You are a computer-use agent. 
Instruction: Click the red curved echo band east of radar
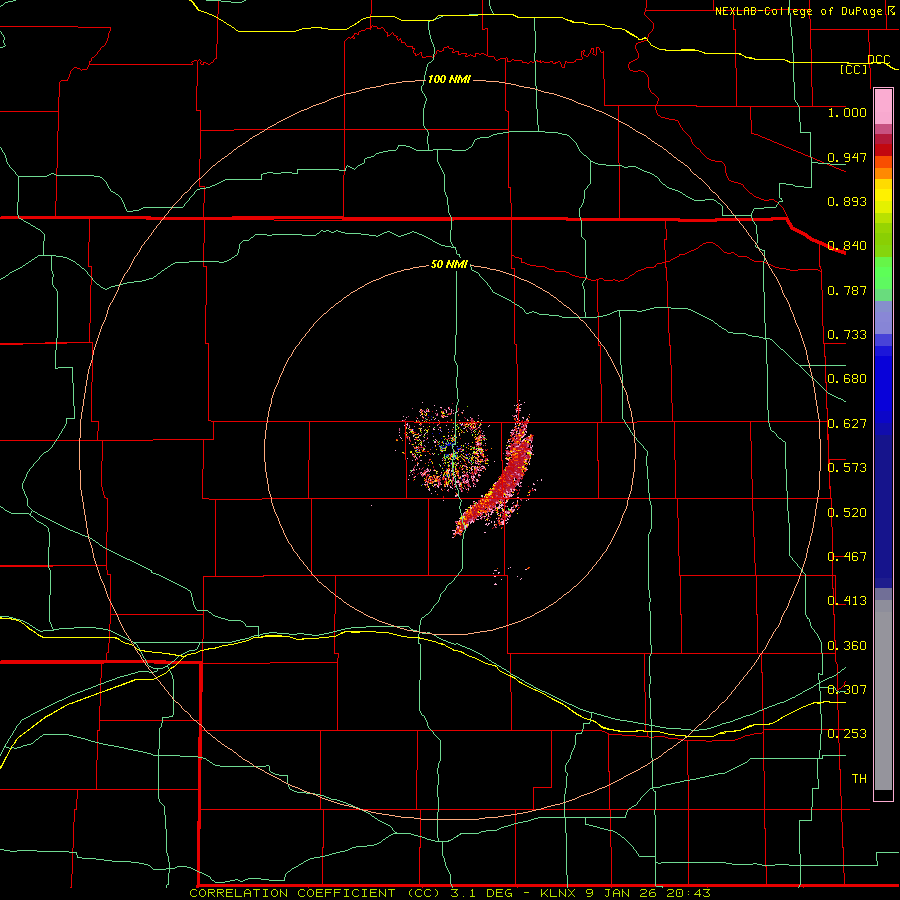(x=498, y=474)
